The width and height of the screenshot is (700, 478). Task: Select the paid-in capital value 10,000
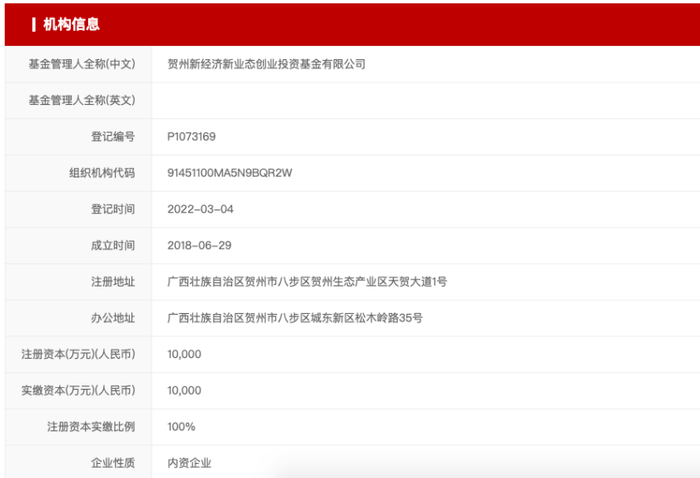pyautogui.click(x=184, y=391)
